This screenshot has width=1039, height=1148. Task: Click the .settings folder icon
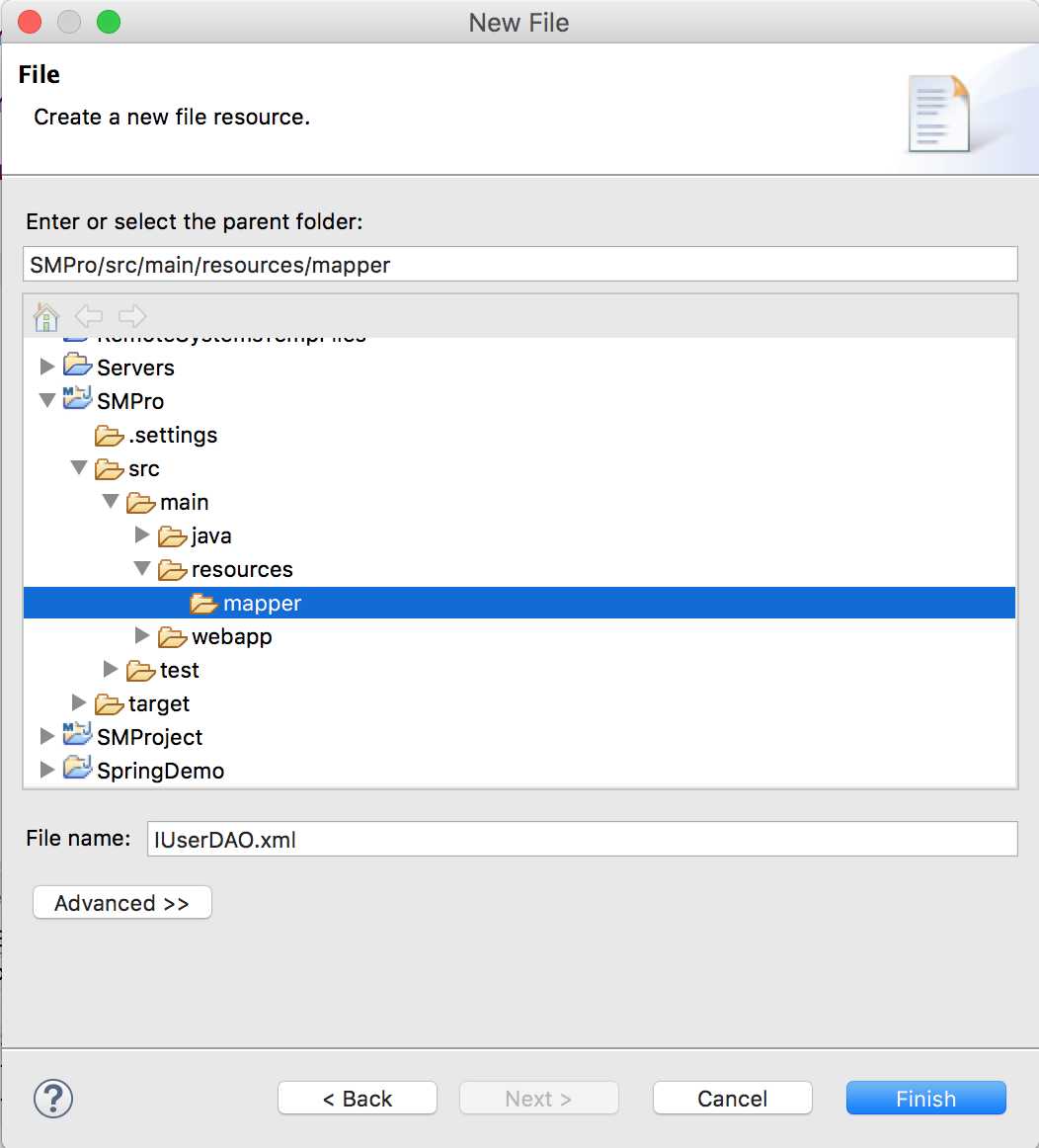[x=110, y=435]
